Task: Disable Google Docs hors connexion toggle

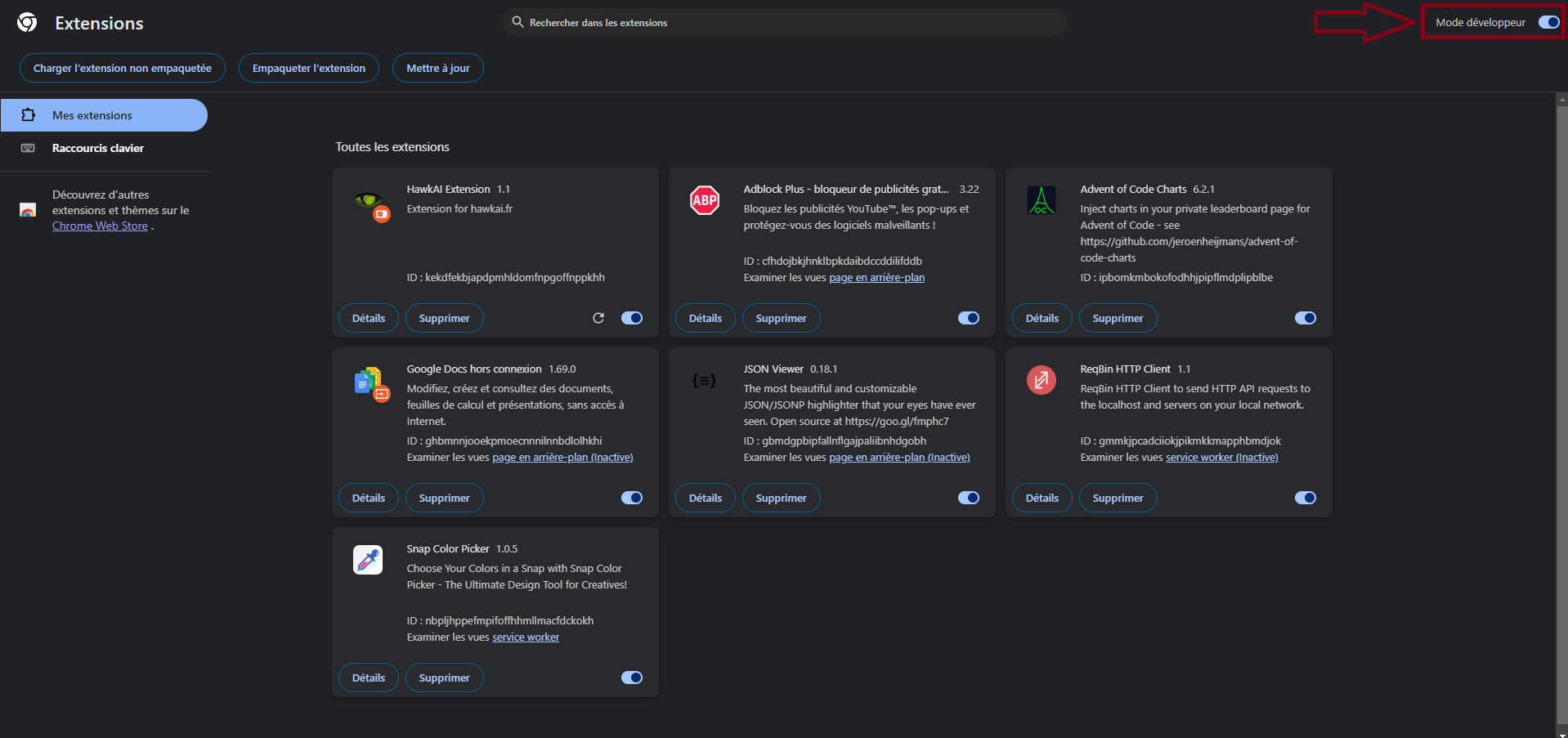Action: [632, 498]
